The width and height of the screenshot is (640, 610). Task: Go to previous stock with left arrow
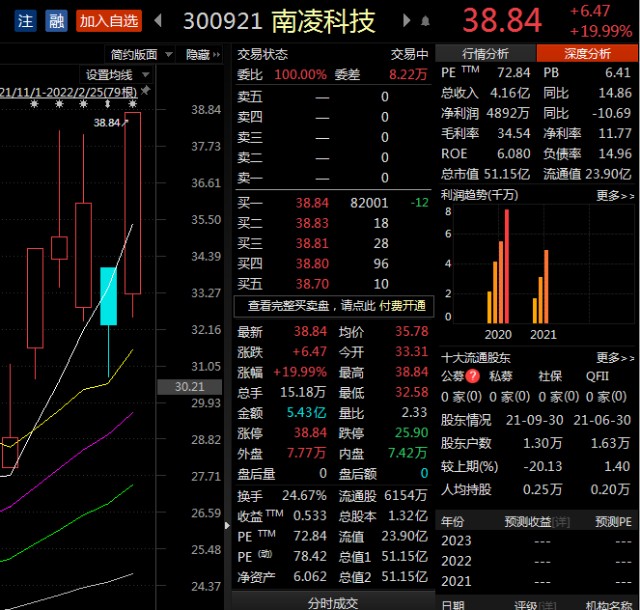pos(158,20)
